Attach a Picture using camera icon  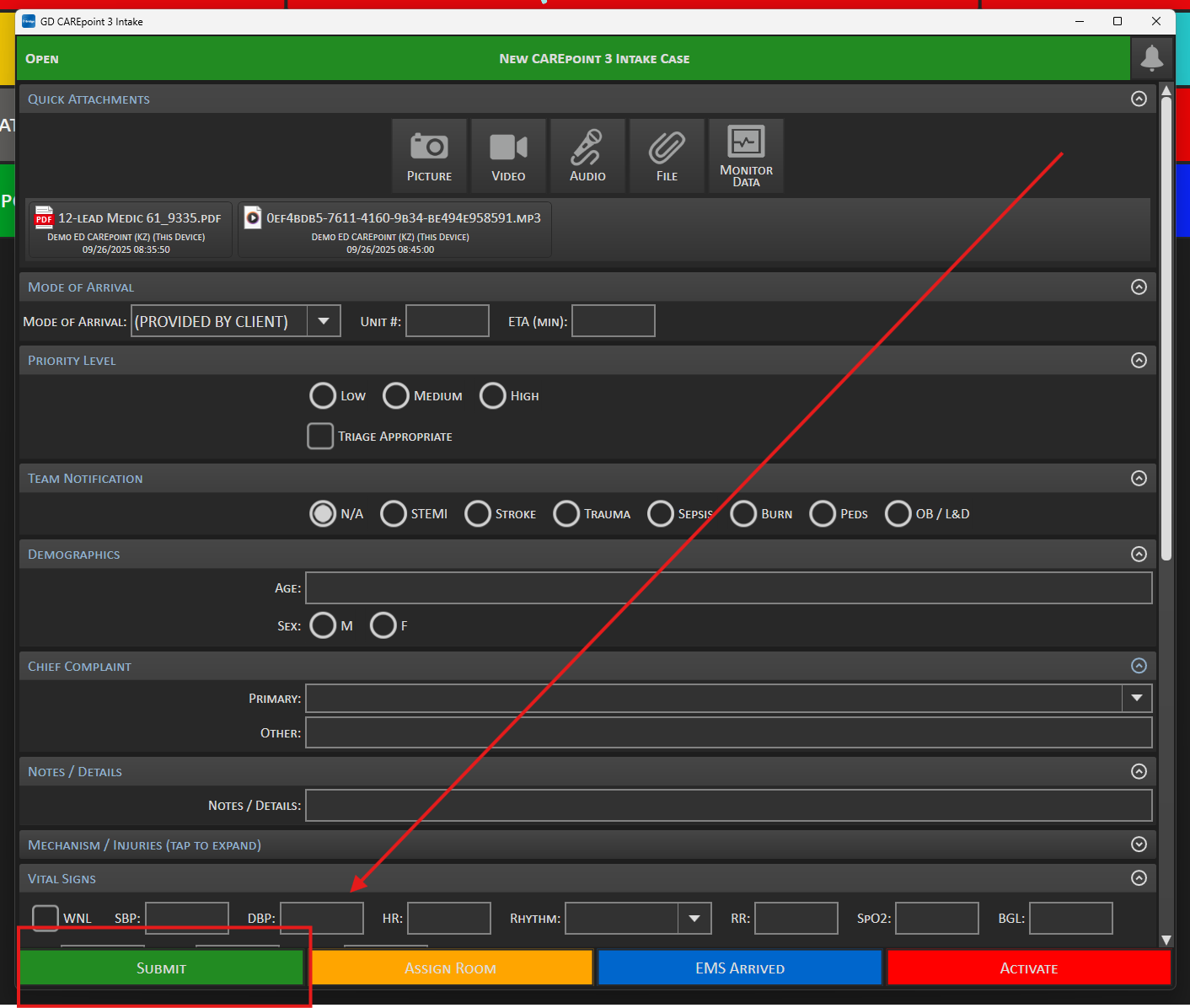tap(429, 156)
